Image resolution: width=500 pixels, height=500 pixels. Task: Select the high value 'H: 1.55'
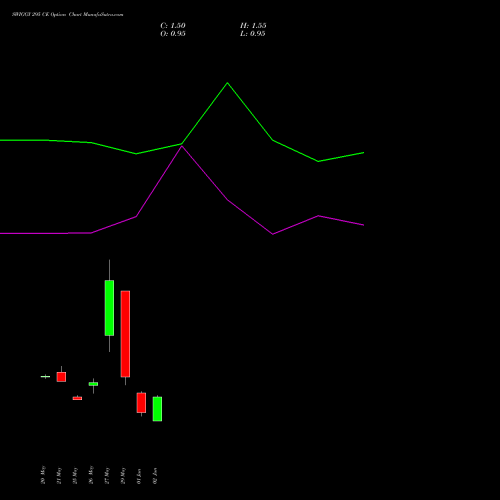pyautogui.click(x=253, y=26)
